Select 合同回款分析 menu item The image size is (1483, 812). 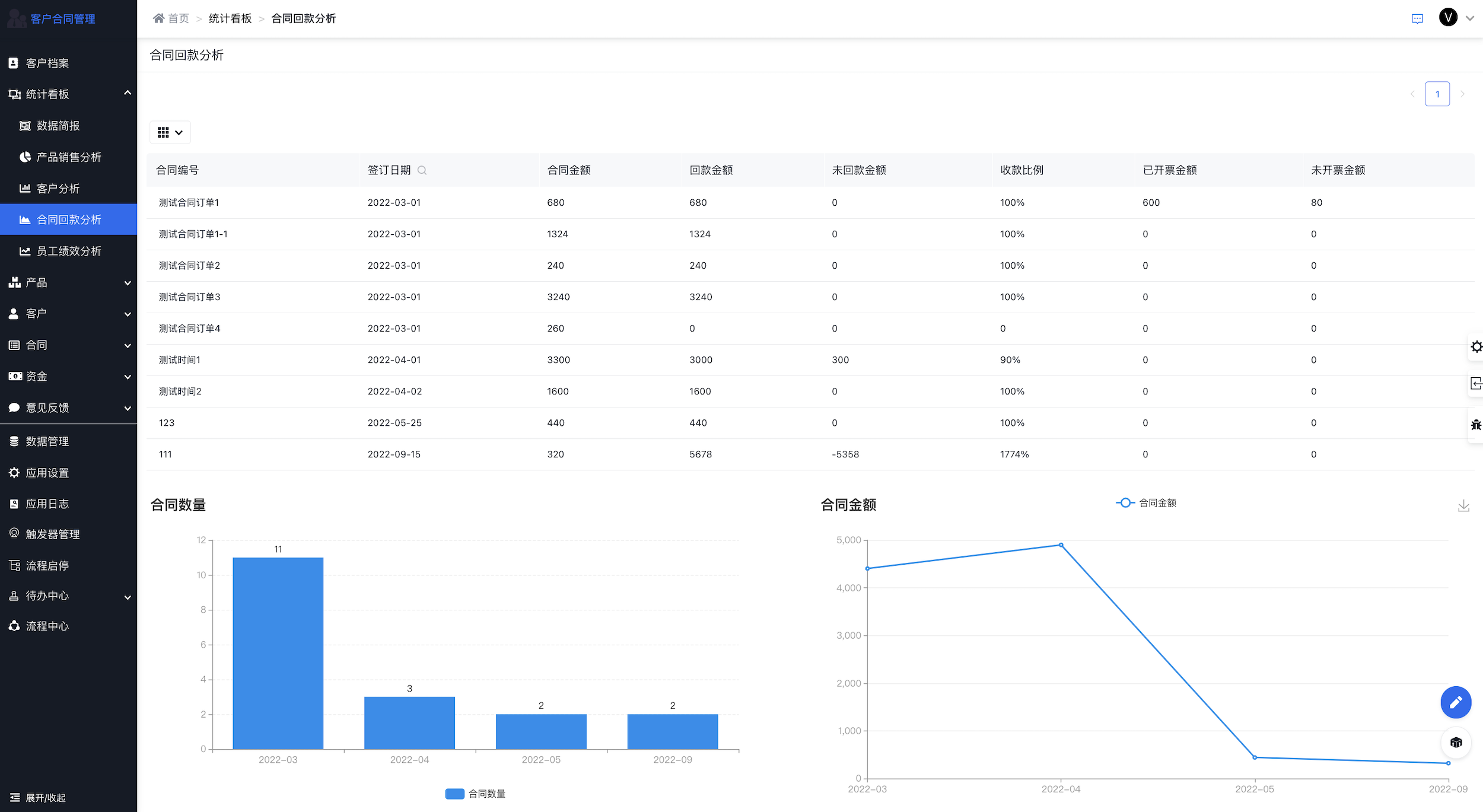pyautogui.click(x=68, y=219)
